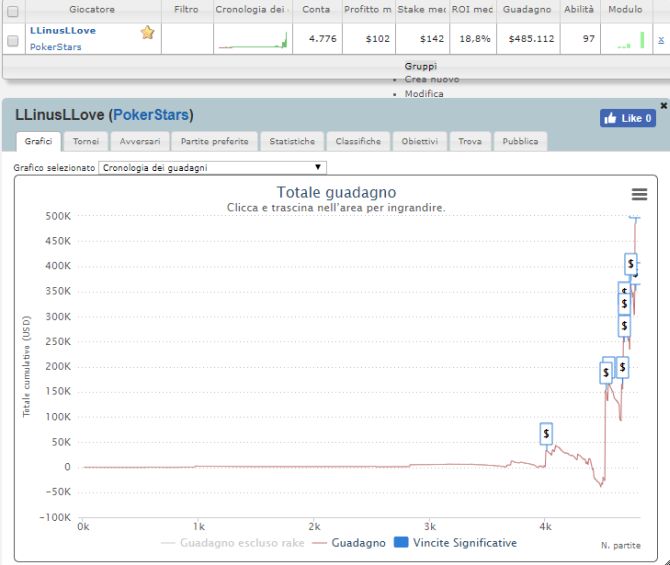Click Crea nuovo under Gruppi
Viewport: 670px width, 565px height.
[x=432, y=79]
